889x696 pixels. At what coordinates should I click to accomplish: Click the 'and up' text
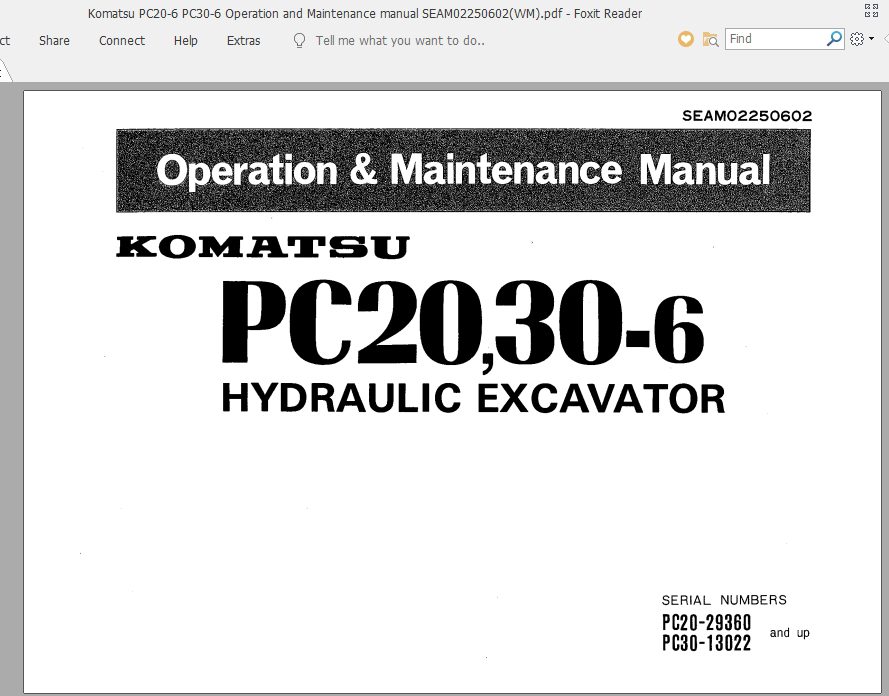(x=789, y=633)
